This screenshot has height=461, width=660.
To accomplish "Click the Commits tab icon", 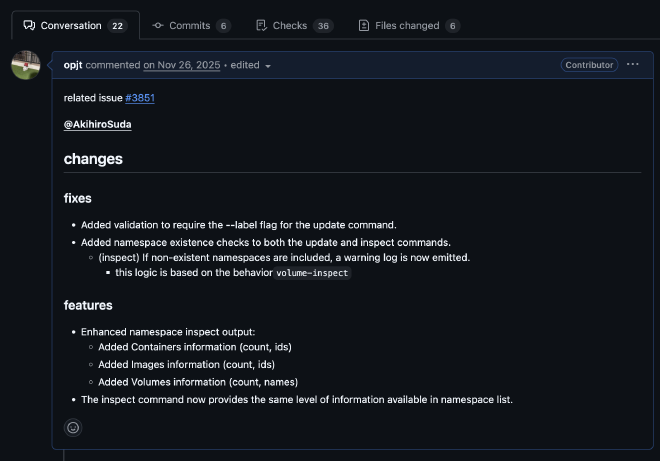I will click(158, 25).
